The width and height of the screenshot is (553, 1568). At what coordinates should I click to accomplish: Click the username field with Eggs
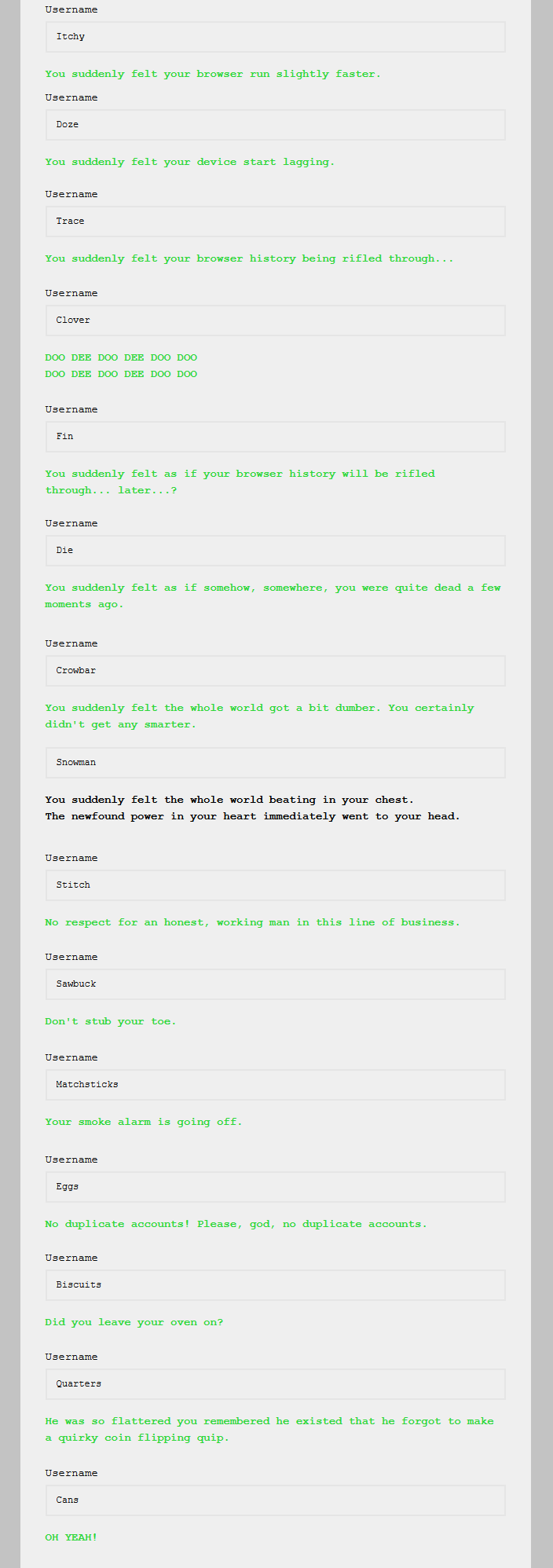coord(275,1187)
